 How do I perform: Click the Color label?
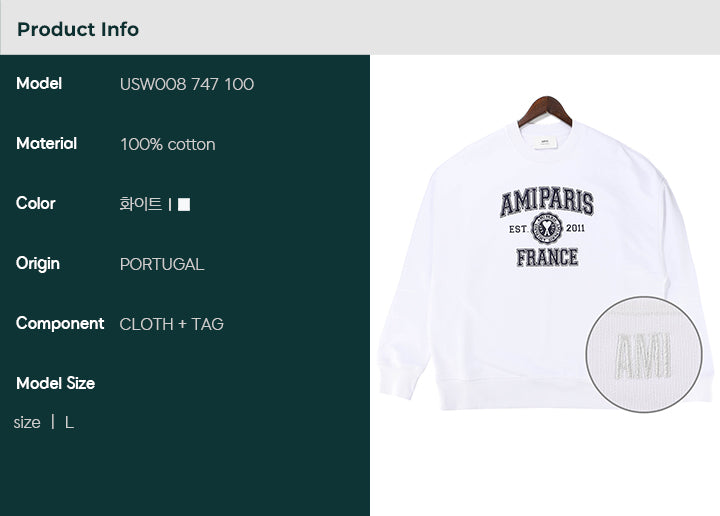click(x=36, y=203)
